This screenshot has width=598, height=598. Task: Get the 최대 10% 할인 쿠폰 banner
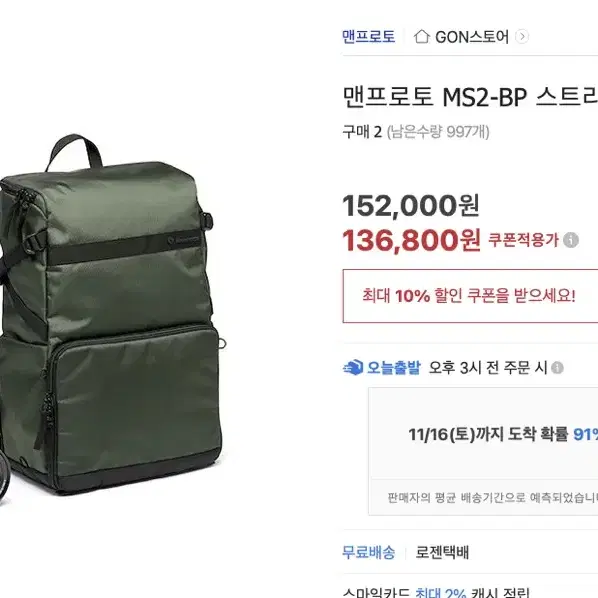[x=470, y=296]
